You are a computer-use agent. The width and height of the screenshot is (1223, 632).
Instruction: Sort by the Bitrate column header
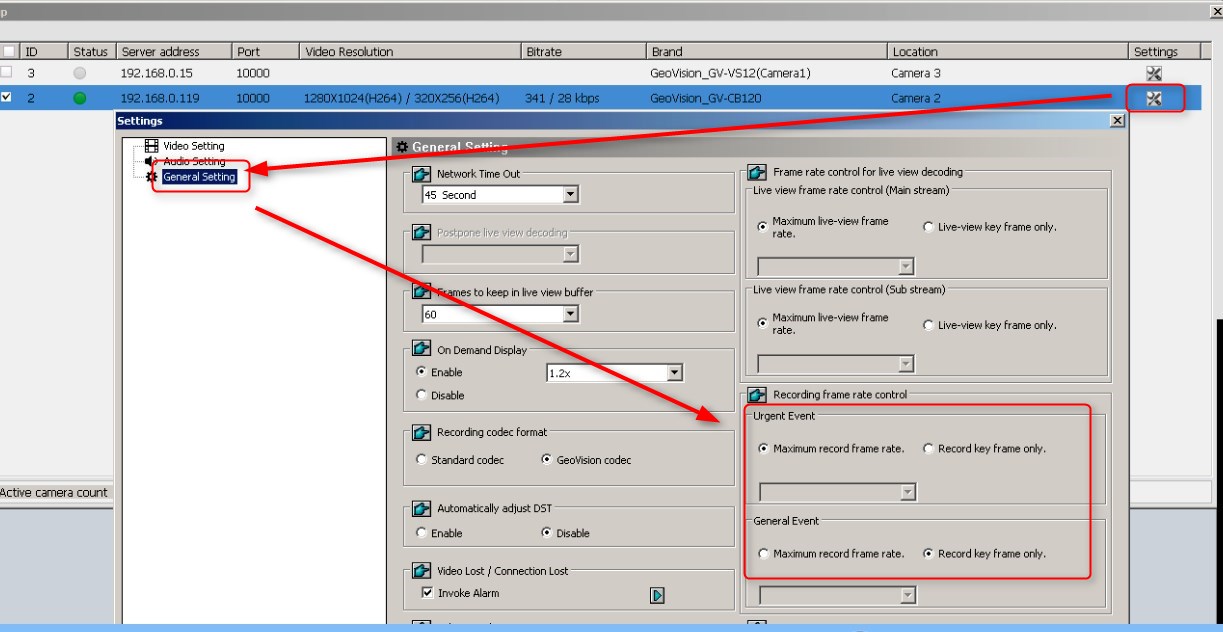(x=583, y=52)
